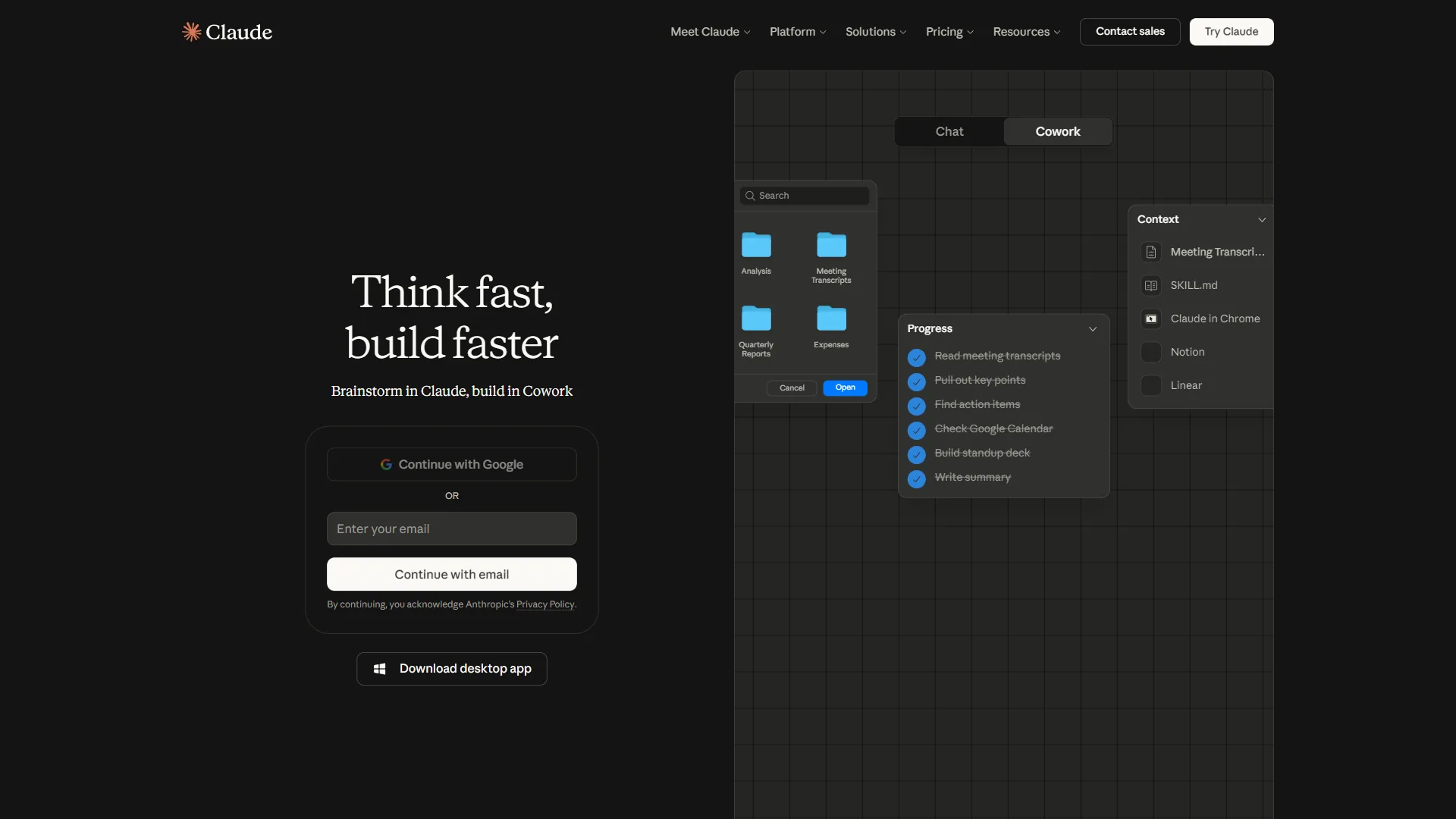The image size is (1456, 819).
Task: Click the Check Google Calendar text
Action: click(x=993, y=428)
